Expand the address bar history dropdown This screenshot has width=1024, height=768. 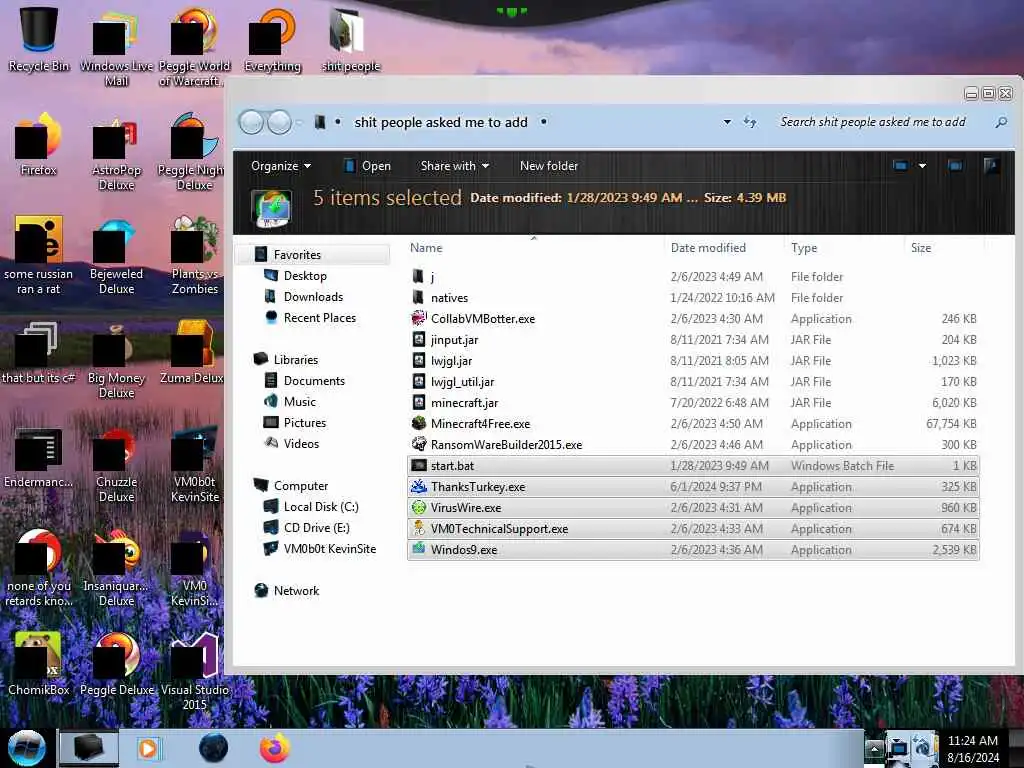coord(727,122)
